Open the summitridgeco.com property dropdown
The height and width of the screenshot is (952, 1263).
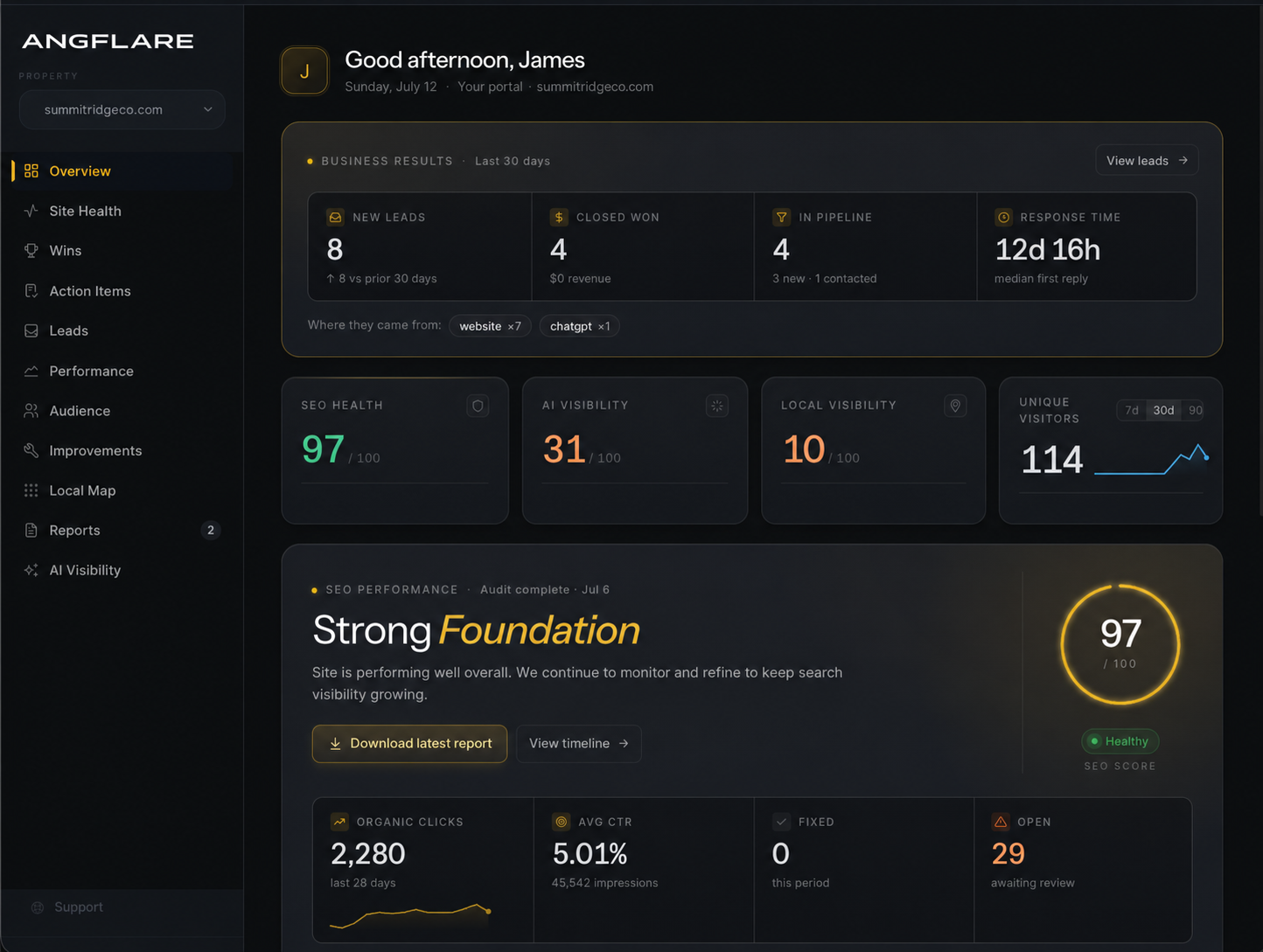tap(122, 110)
